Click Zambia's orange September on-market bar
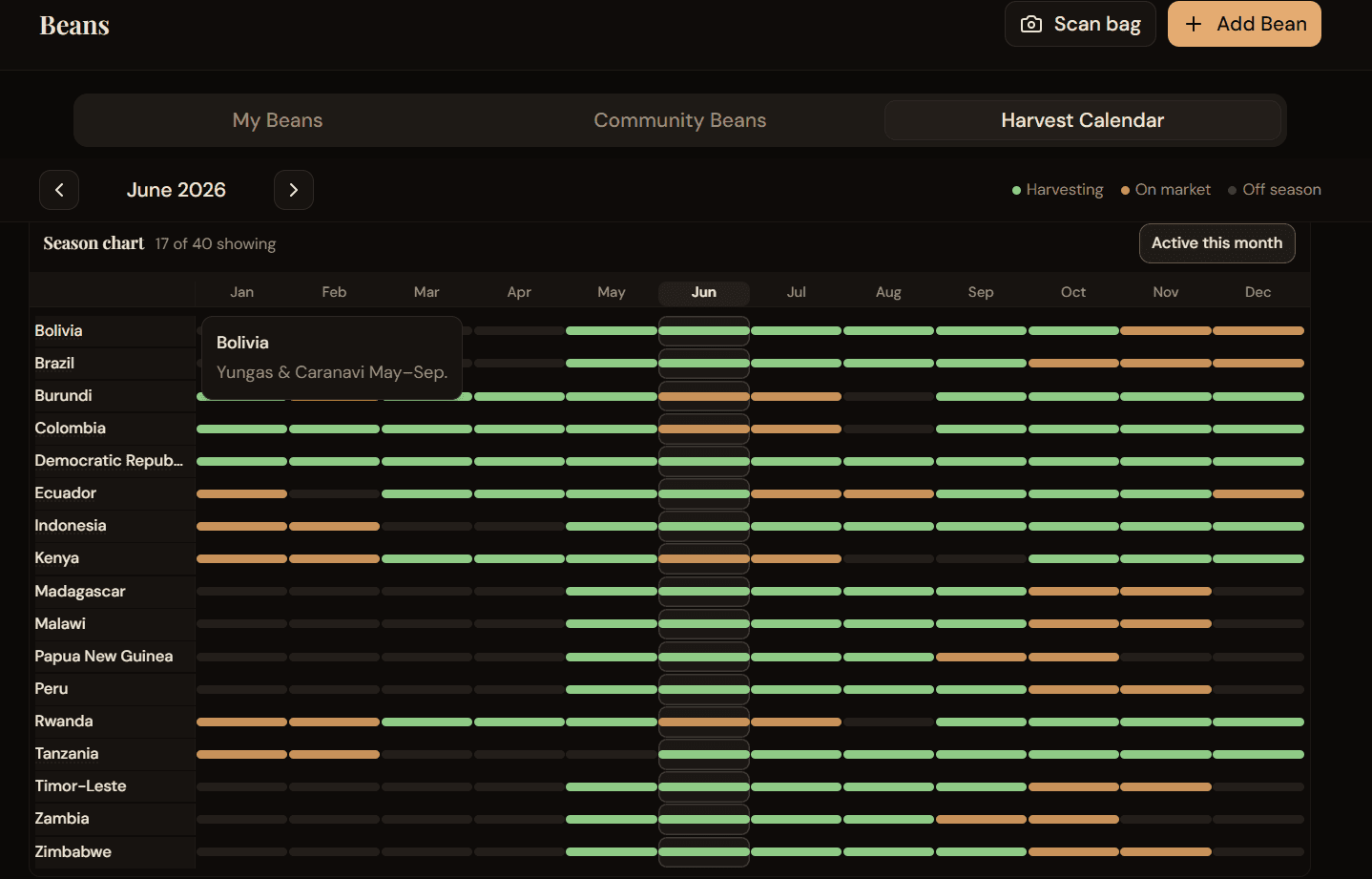Screen dimensions: 1372x879 (x=981, y=819)
